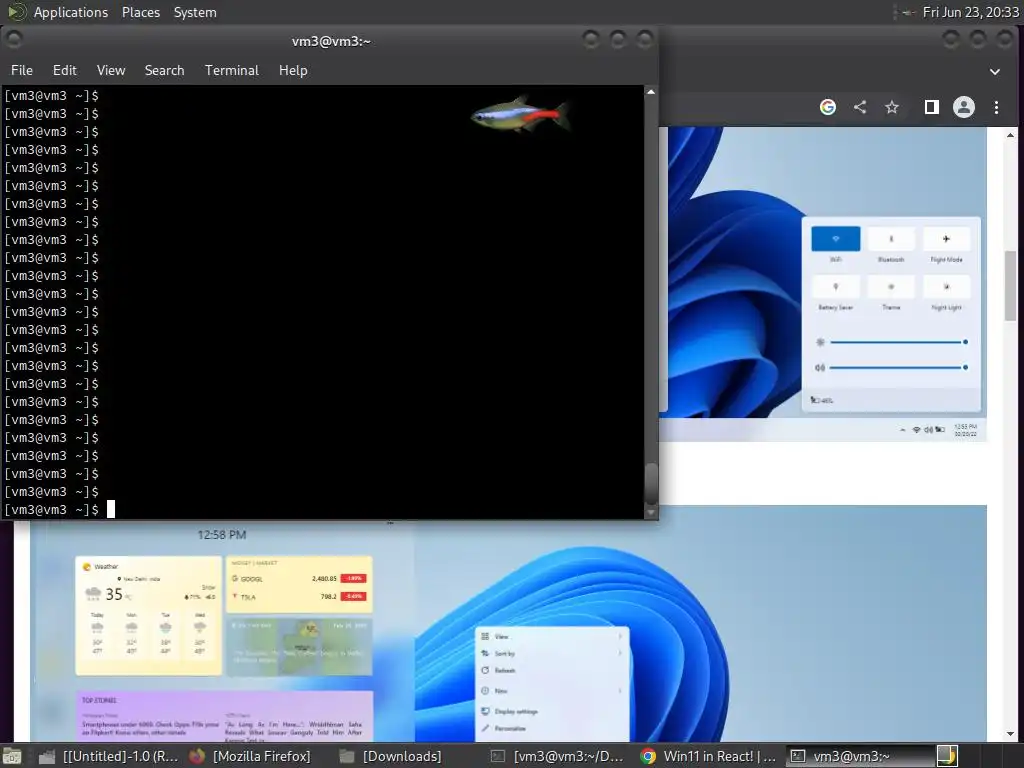Switch to the Win11 in React! Chrome taskbar entry

click(x=708, y=756)
